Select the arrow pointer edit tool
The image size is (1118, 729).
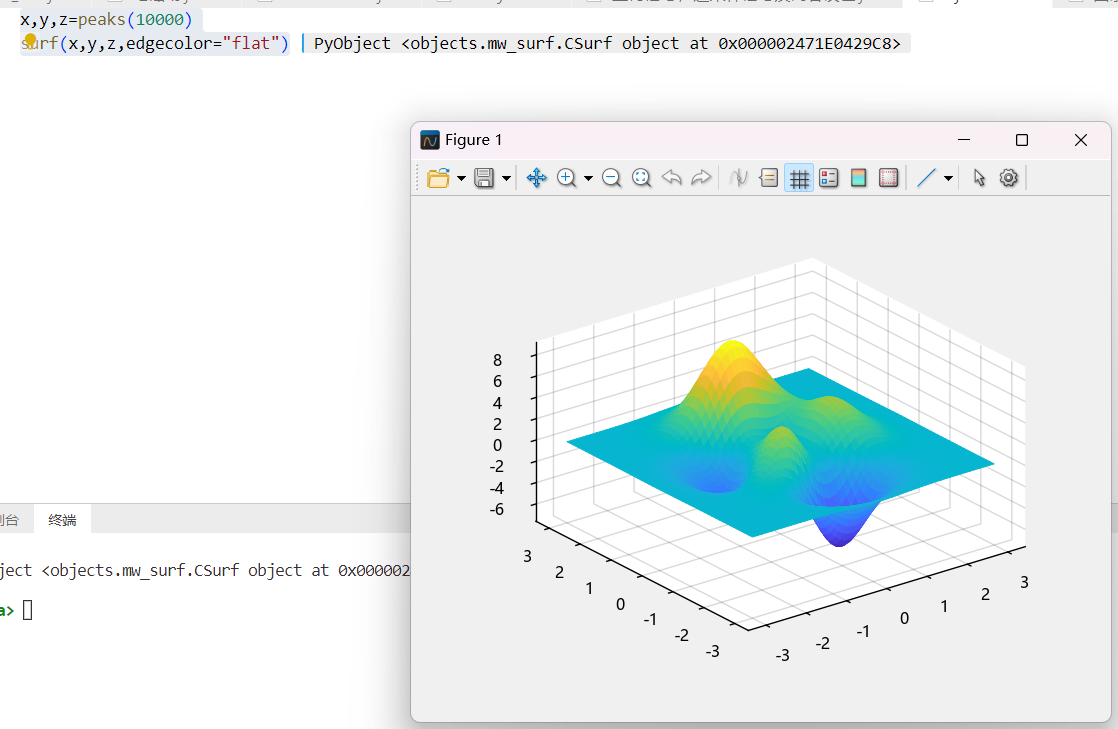[x=979, y=178]
